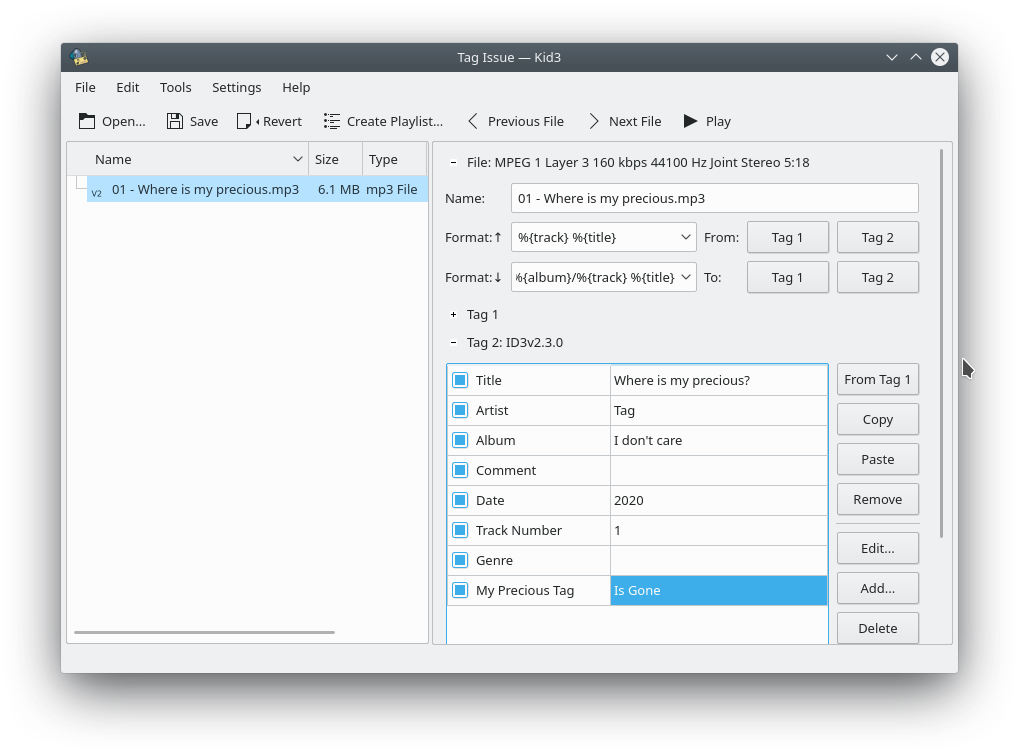The image size is (1019, 752).
Task: Open the Tools menu
Action: 175,87
